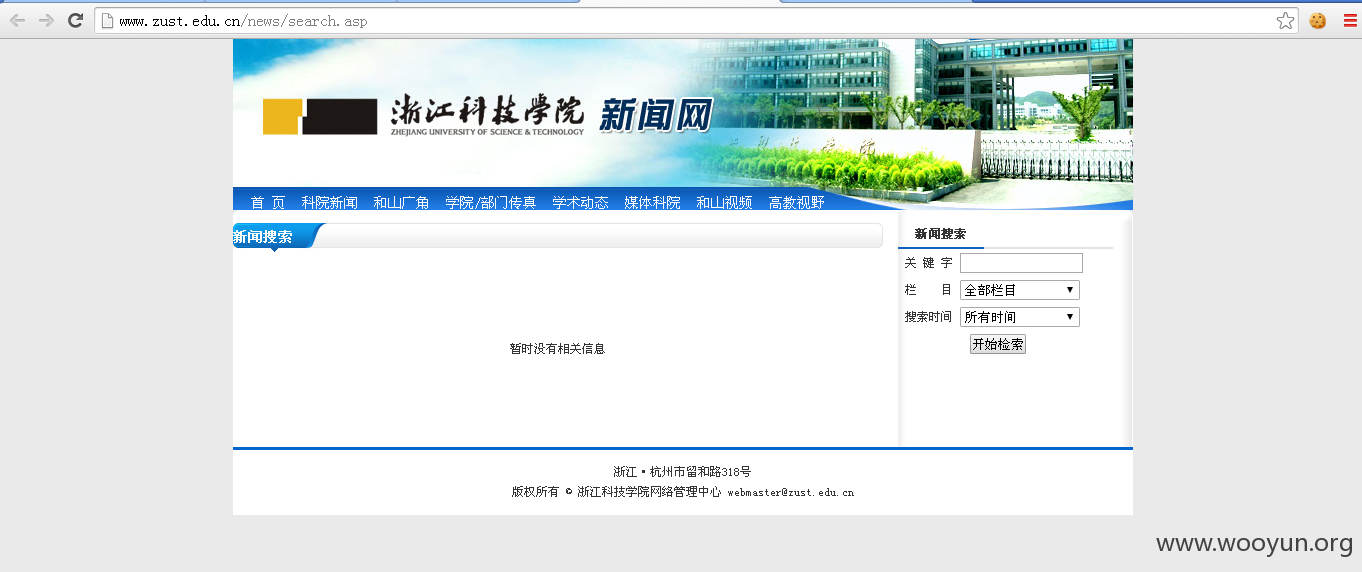Screen dimensions: 1362x572
Task: Click the 开始检索 search button
Action: (x=998, y=344)
